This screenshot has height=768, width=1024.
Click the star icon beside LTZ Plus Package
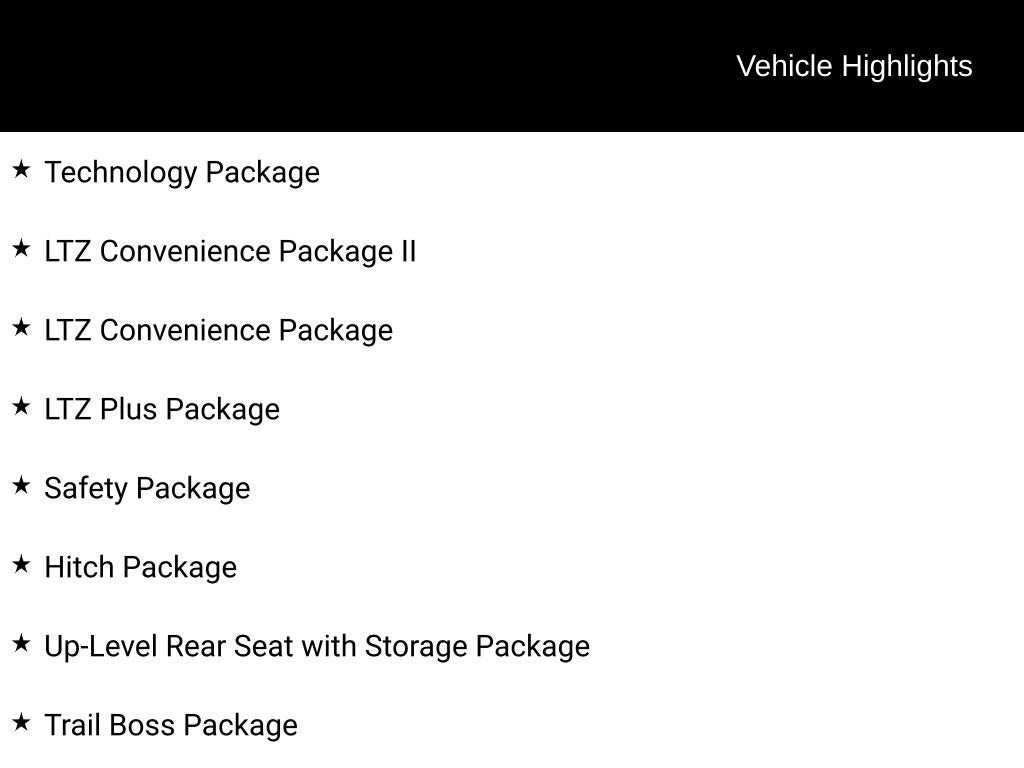click(21, 407)
